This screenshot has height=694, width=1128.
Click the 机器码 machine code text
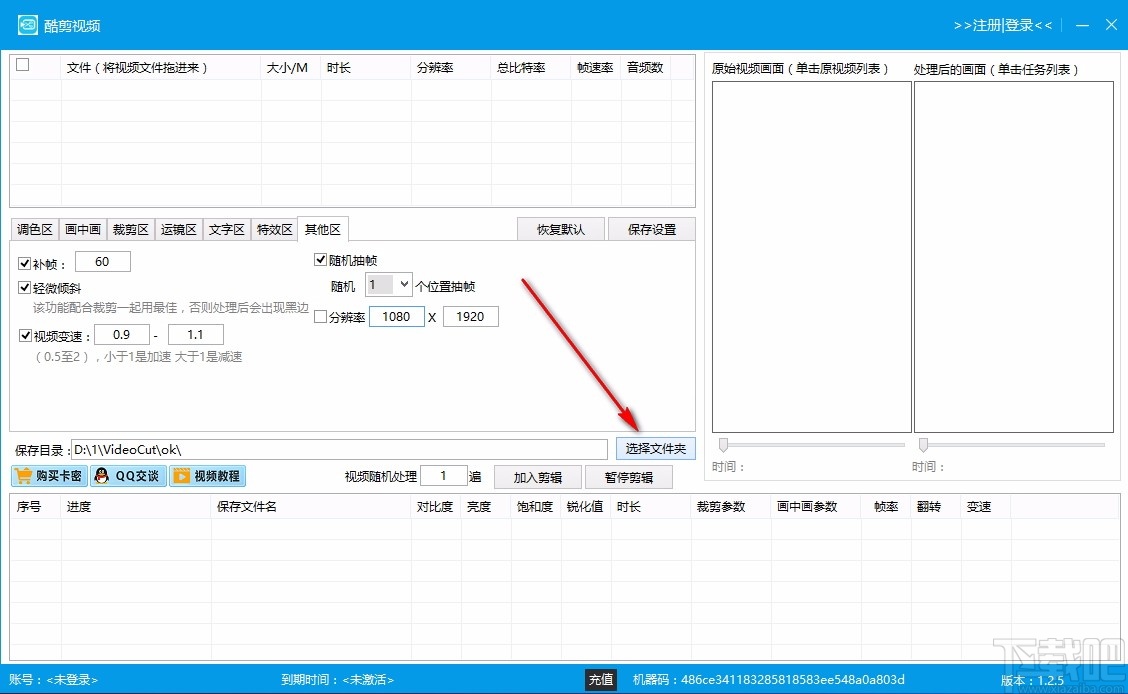click(x=768, y=680)
